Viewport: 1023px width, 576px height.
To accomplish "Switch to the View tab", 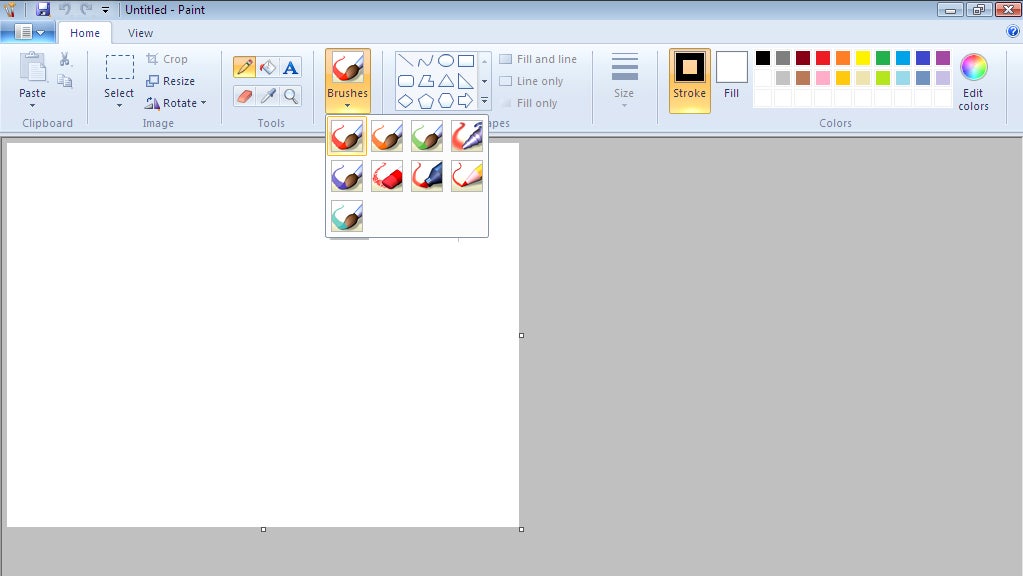I will click(140, 33).
